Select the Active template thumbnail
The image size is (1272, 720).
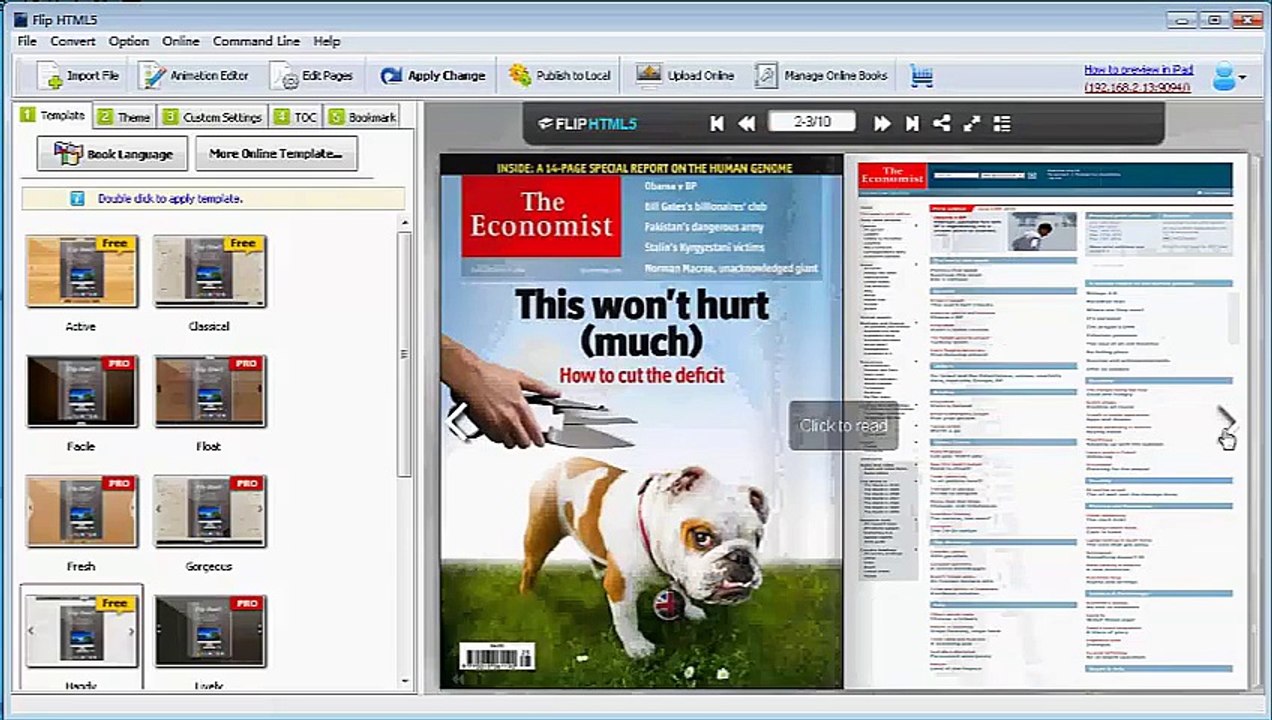coord(81,272)
